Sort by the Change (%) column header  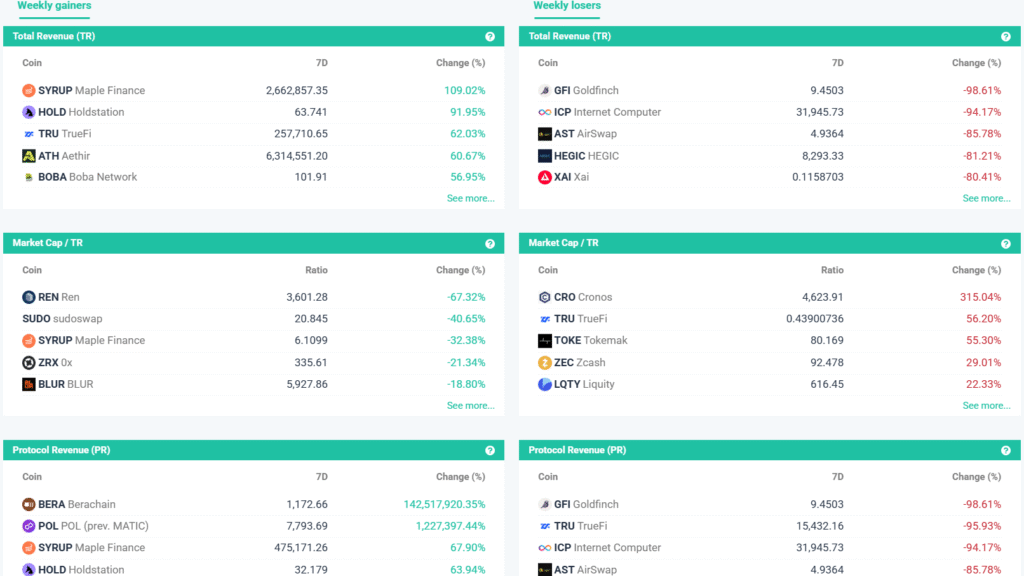459,62
